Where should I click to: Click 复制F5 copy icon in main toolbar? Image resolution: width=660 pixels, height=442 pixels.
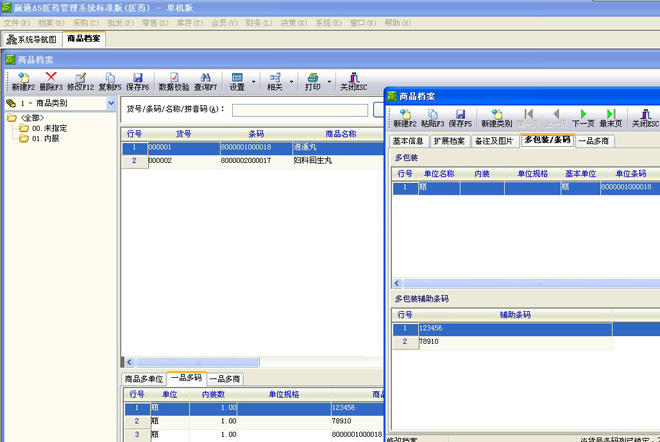tap(110, 81)
